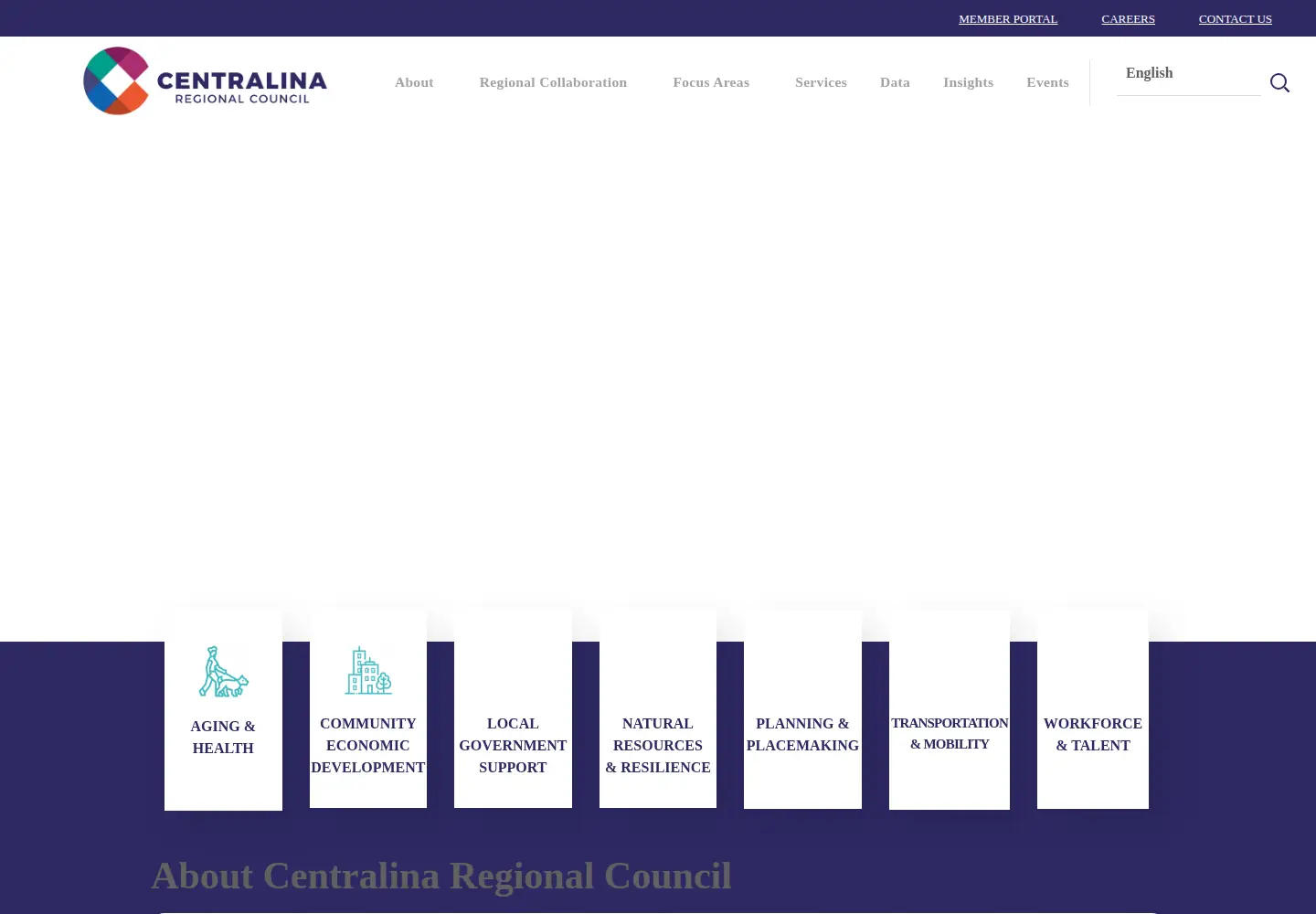Screen dimensions: 1316x914
Task: Go to the Insights page
Action: (x=968, y=82)
